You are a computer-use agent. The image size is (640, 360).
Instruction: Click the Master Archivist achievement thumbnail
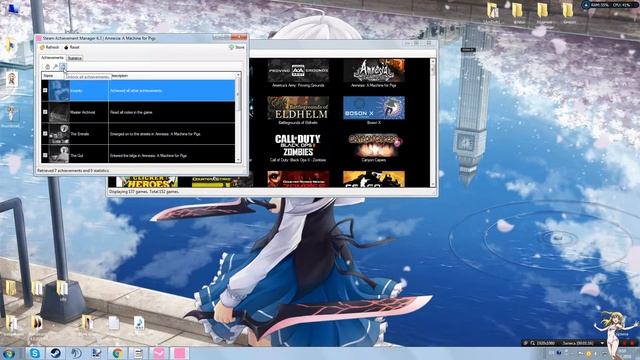[x=59, y=112]
